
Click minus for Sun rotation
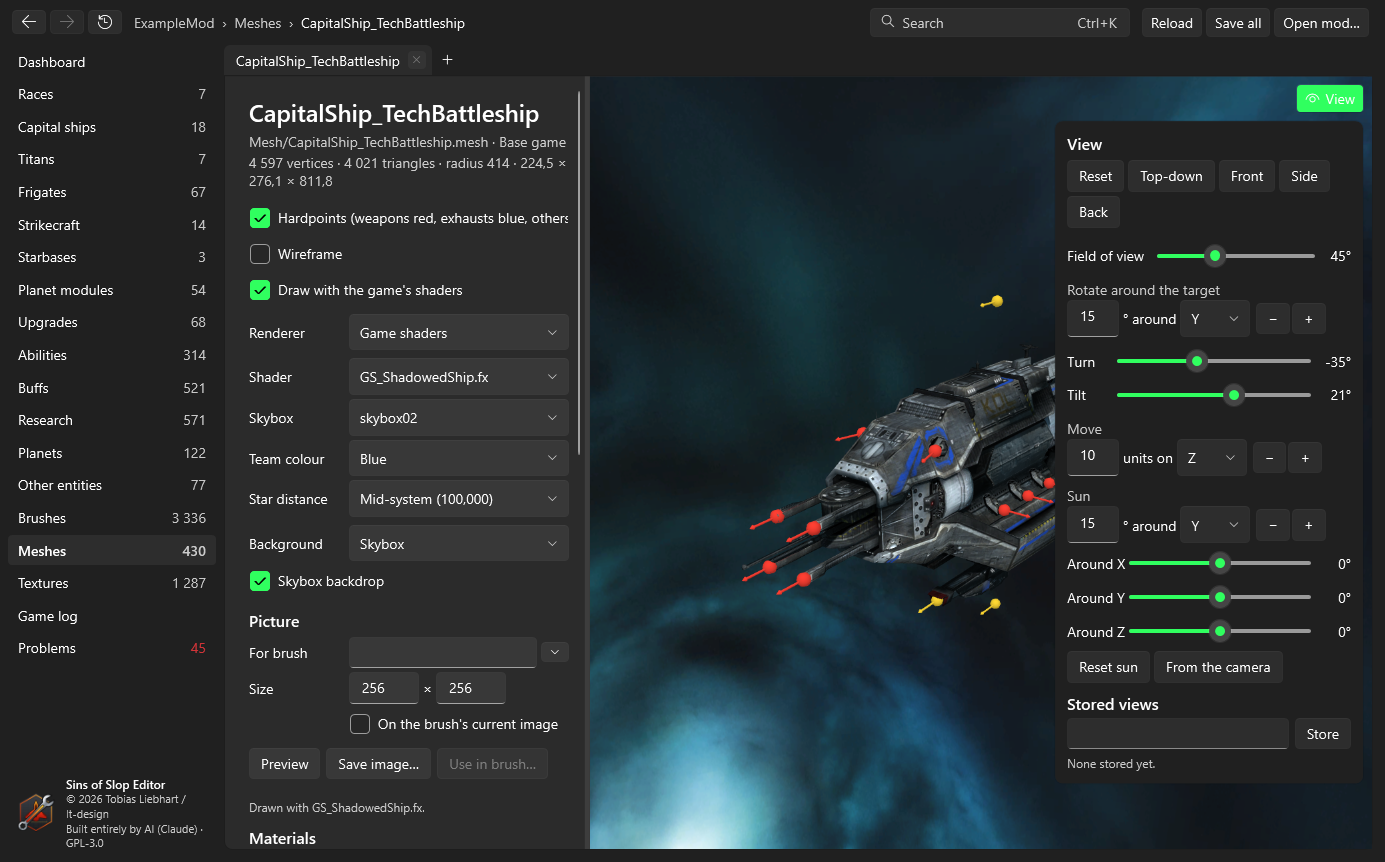(1272, 525)
